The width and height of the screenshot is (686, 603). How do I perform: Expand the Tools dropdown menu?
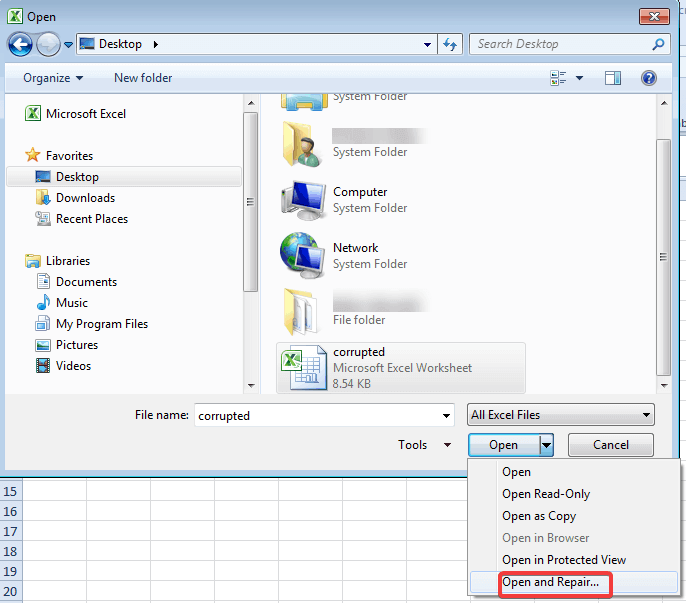tap(424, 445)
